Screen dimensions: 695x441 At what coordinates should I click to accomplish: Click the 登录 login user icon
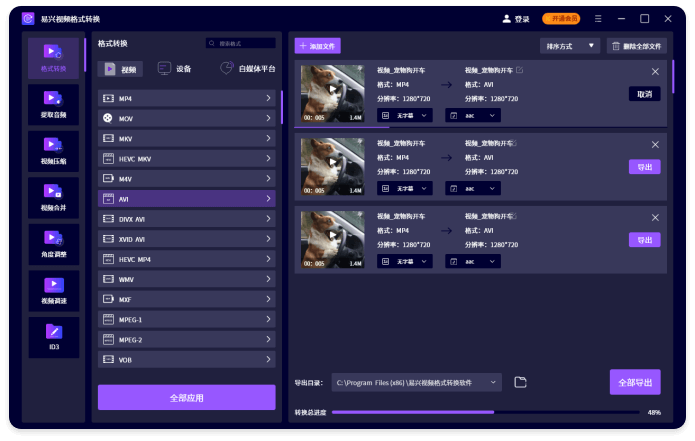click(x=507, y=19)
